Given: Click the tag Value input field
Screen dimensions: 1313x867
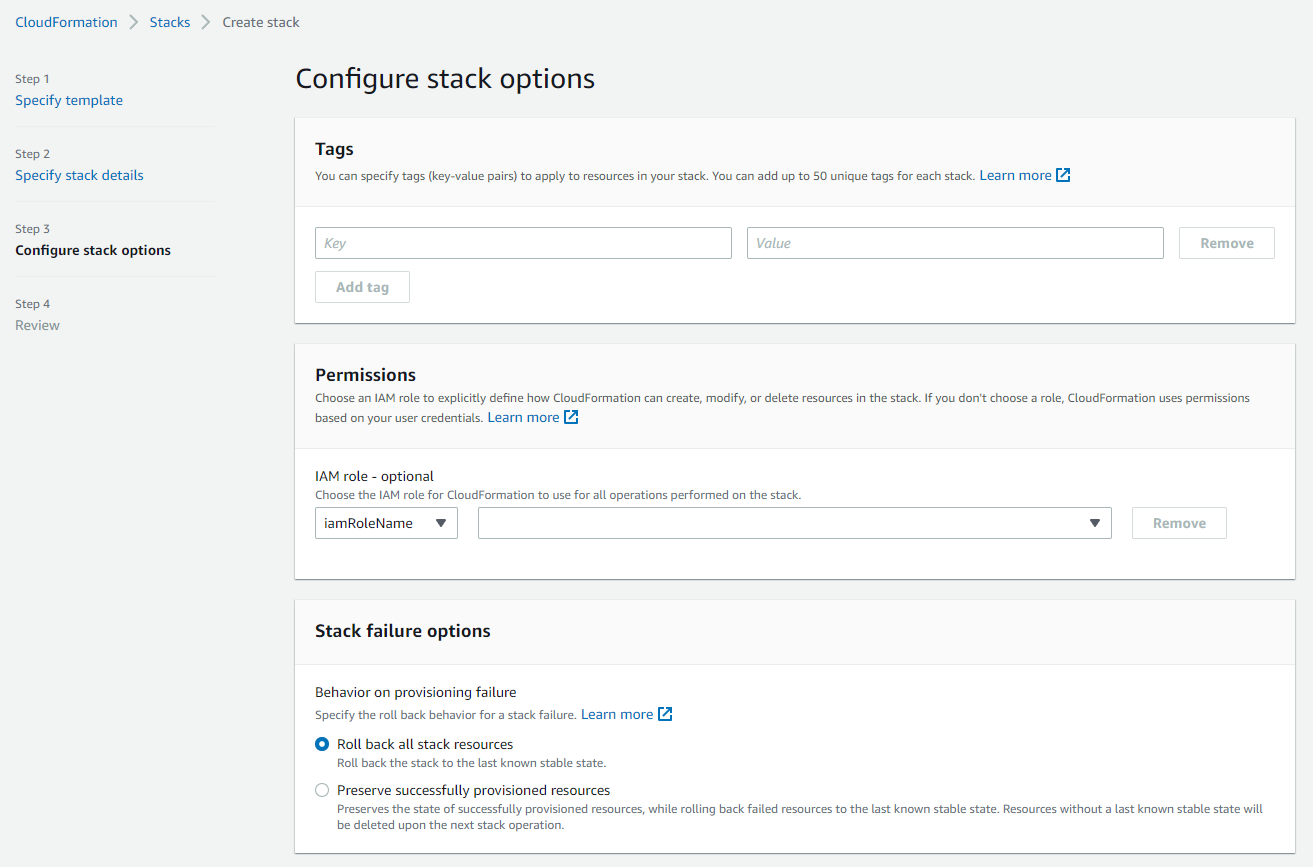Looking at the screenshot, I should [955, 242].
